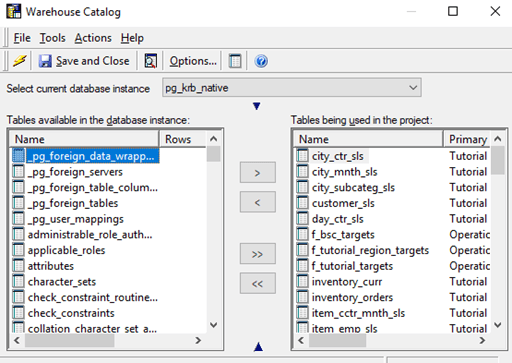Add all tables with >> button
The width and height of the screenshot is (512, 363).
pos(258,254)
